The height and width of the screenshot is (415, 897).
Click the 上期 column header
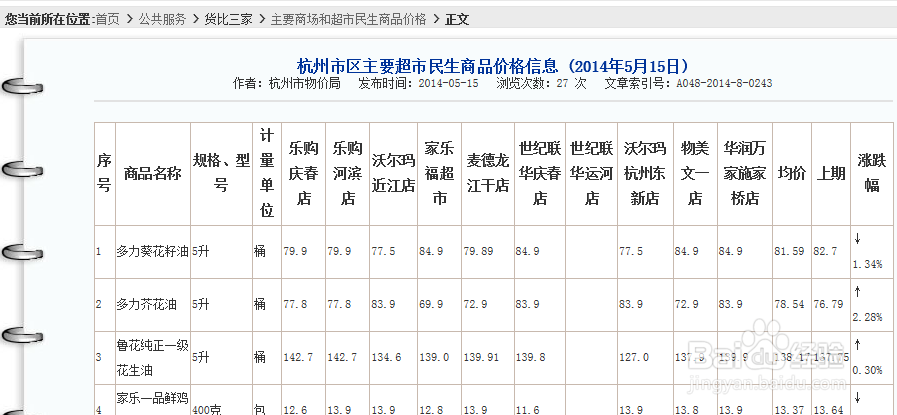click(x=831, y=173)
